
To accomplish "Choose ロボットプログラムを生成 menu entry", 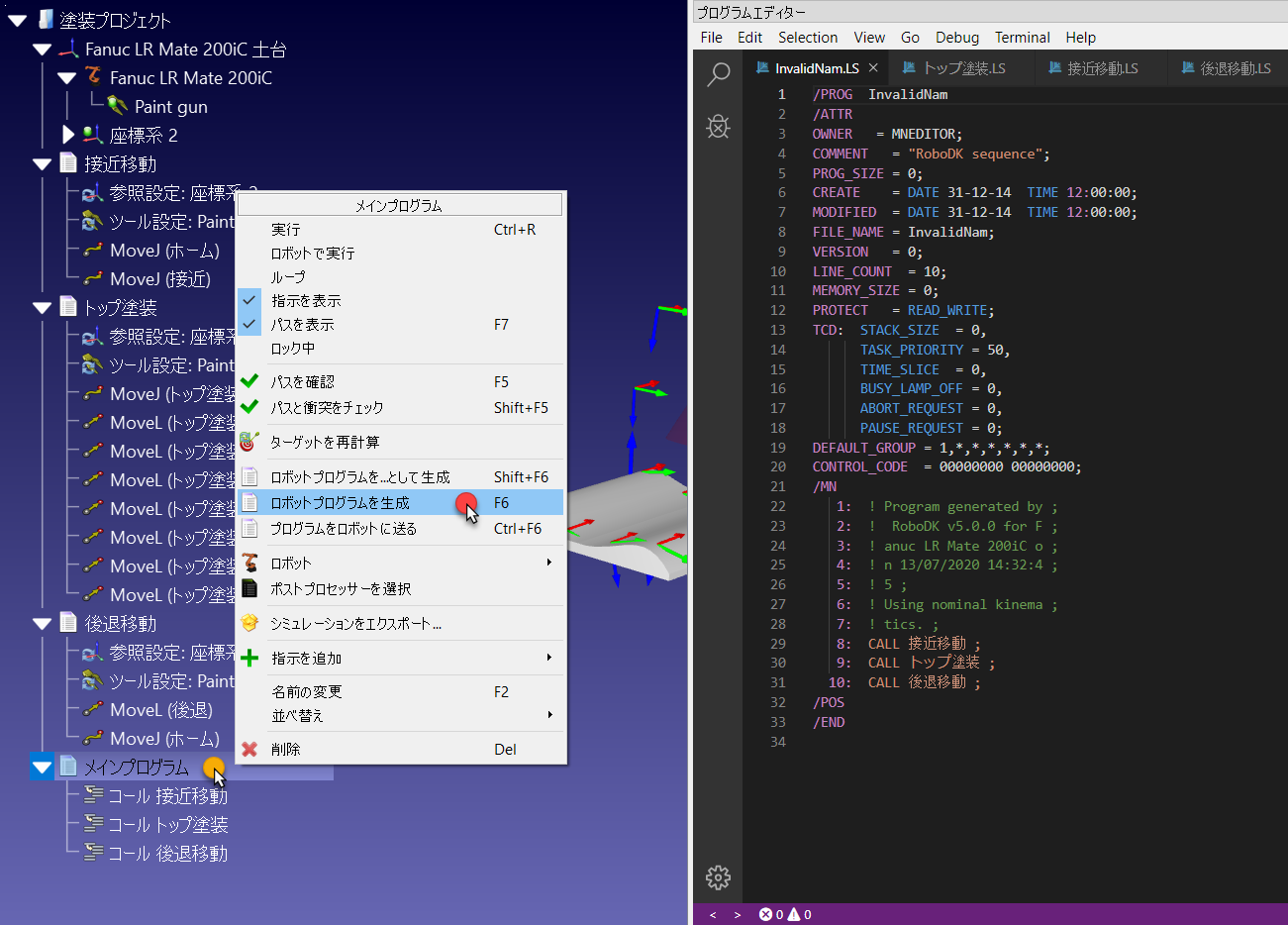I will [x=400, y=502].
